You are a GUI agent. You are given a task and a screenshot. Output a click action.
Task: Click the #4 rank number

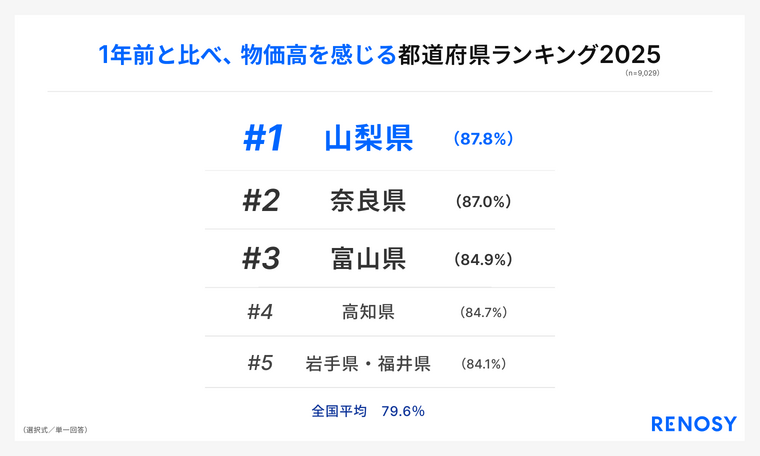[x=260, y=312]
